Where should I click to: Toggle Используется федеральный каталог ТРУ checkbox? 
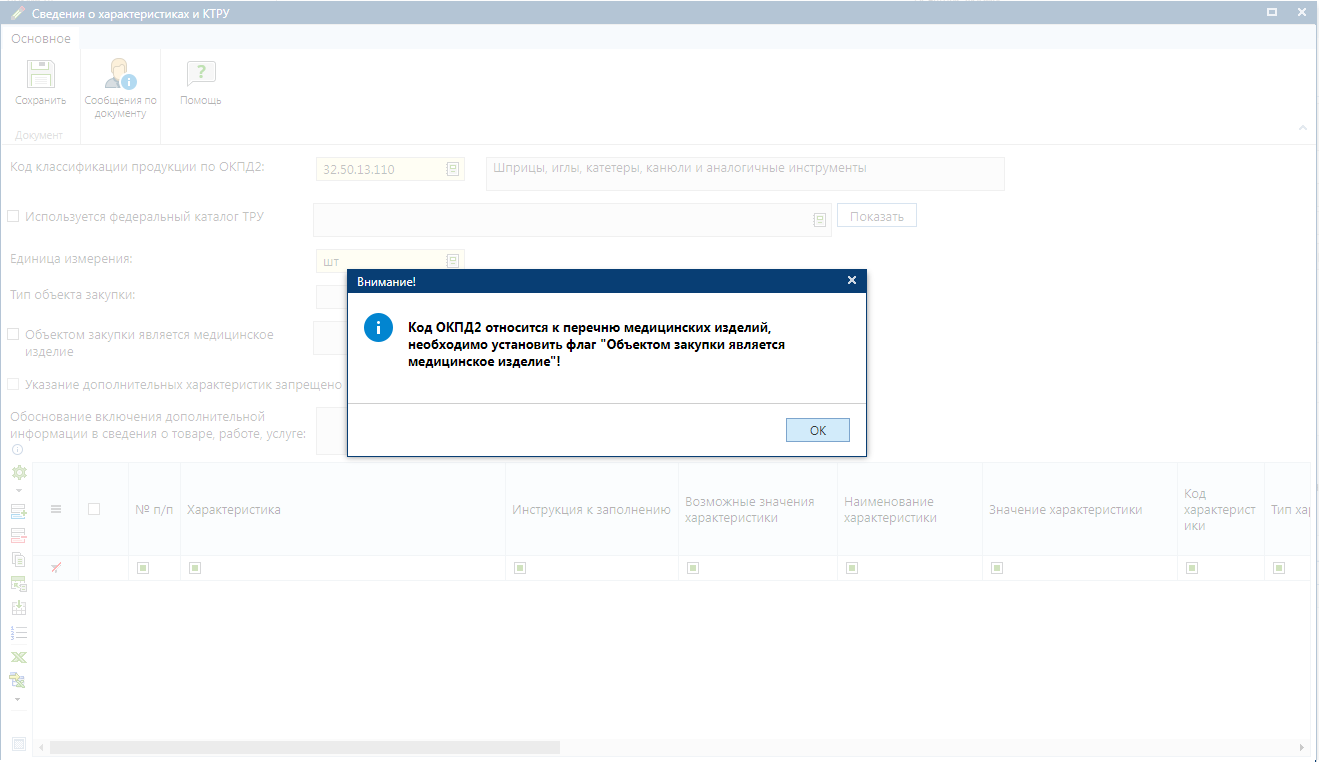[x=13, y=216]
